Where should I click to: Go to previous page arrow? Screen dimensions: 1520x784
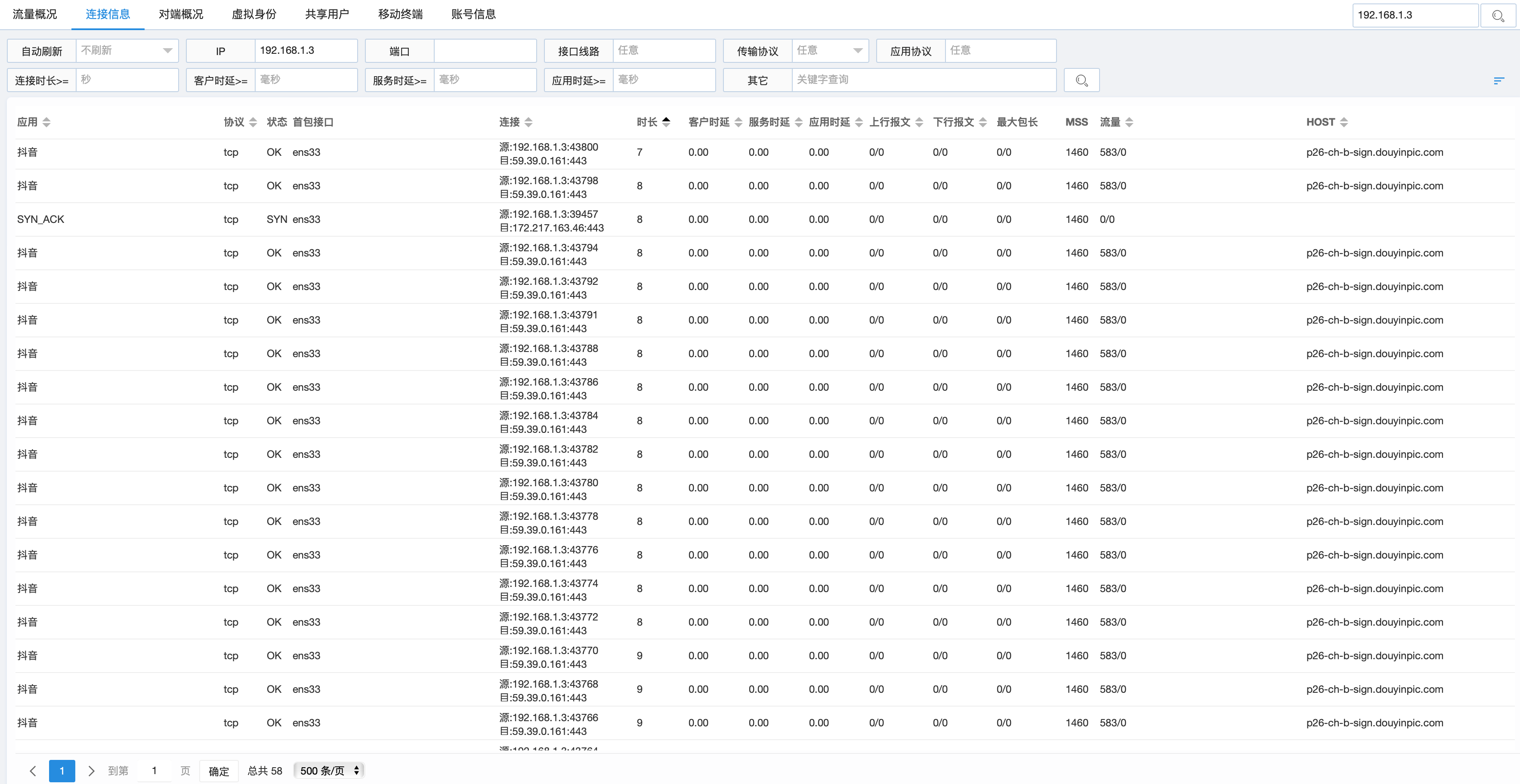point(33,771)
